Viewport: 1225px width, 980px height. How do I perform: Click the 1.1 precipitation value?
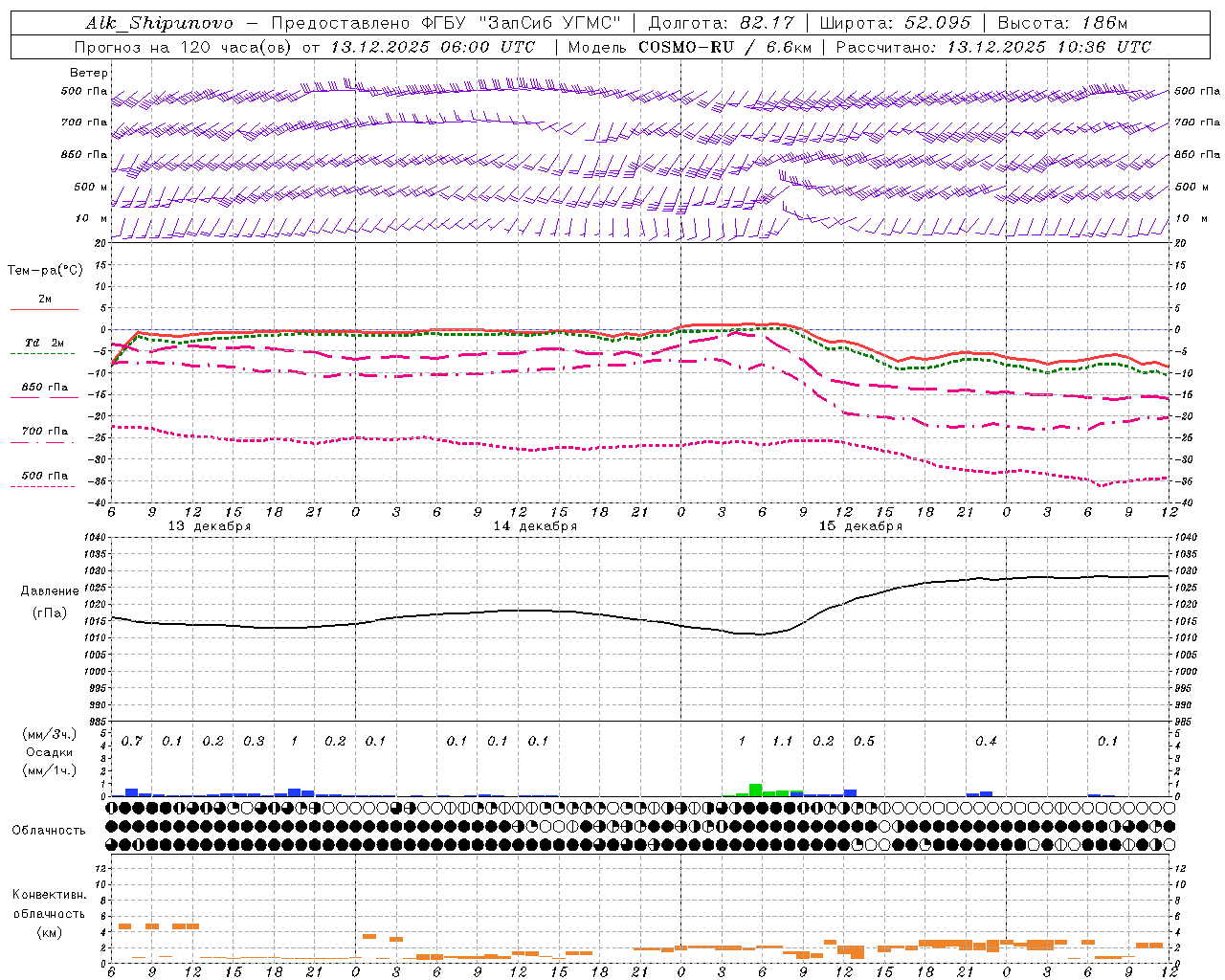pos(783,742)
